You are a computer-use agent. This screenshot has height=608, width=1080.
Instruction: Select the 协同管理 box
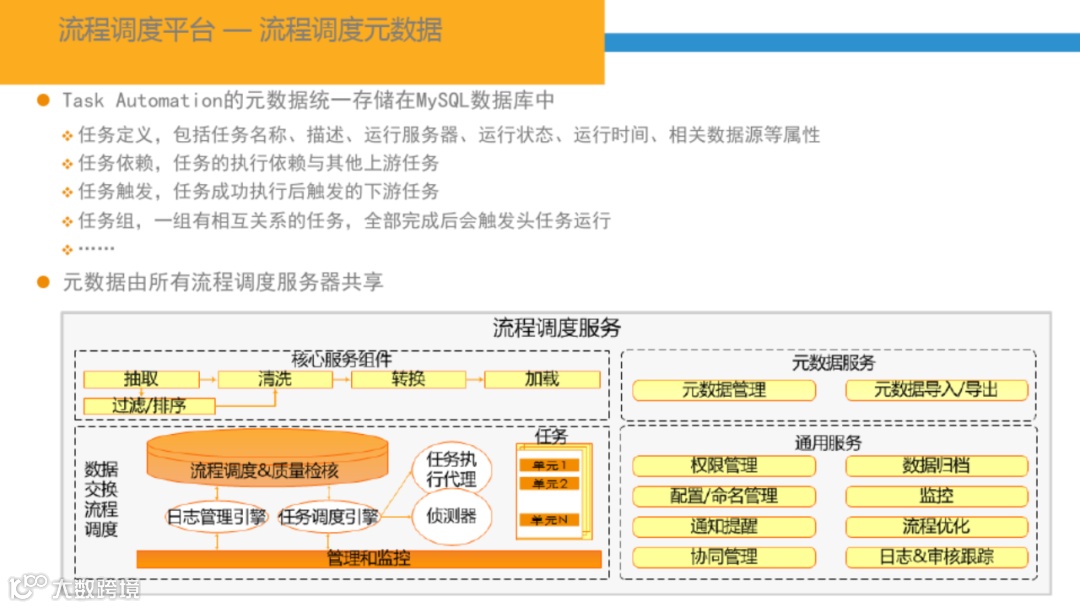pos(724,557)
